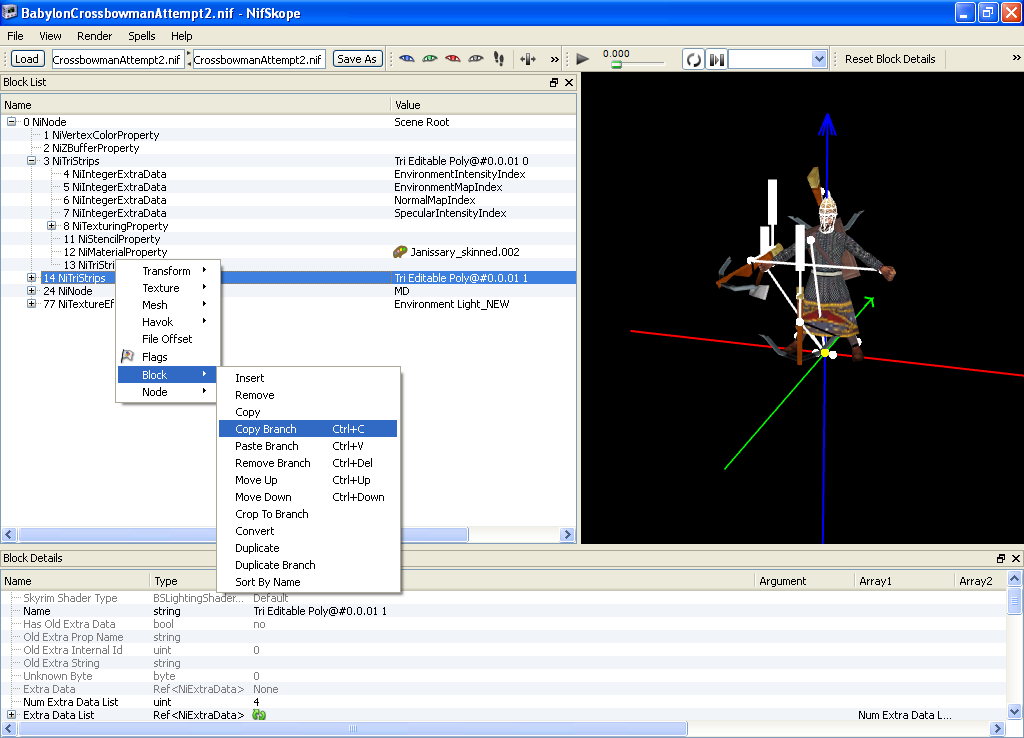Open the Havok submenu
Viewport: 1024px width, 738px height.
tap(168, 322)
